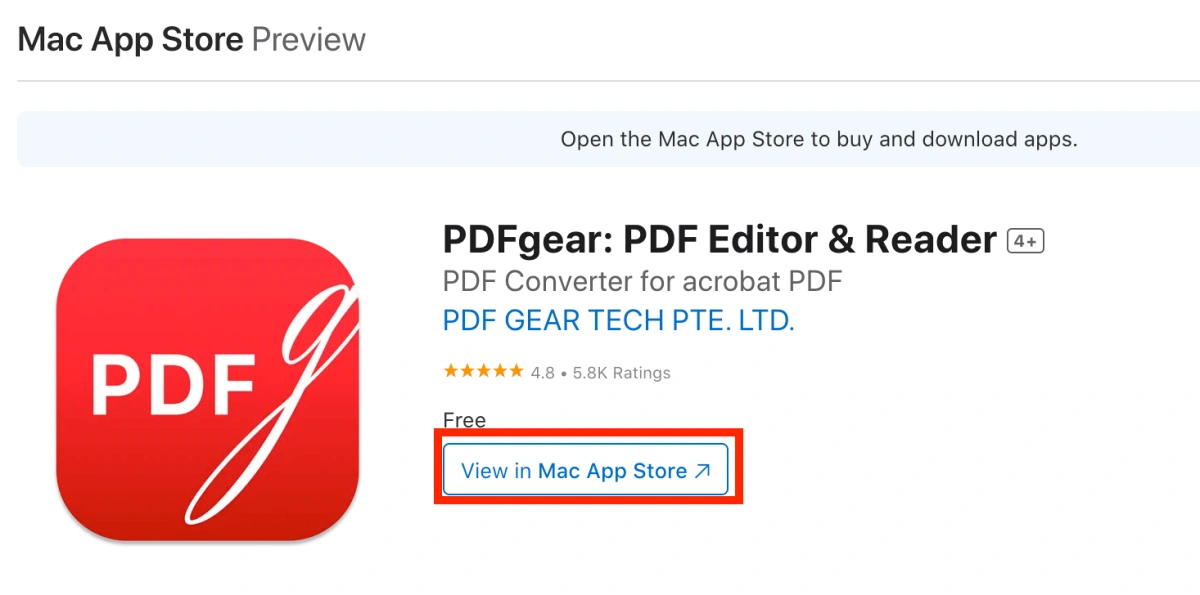Screen dimensions: 1200x595
Task: Click the fourth orange star icon
Action: coord(499,370)
